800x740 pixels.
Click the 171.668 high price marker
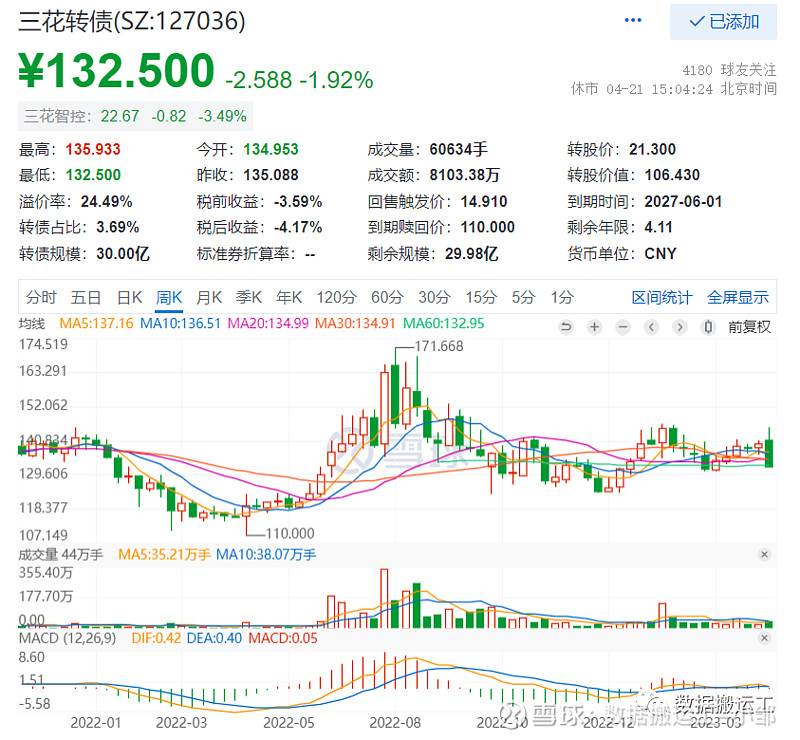(439, 347)
